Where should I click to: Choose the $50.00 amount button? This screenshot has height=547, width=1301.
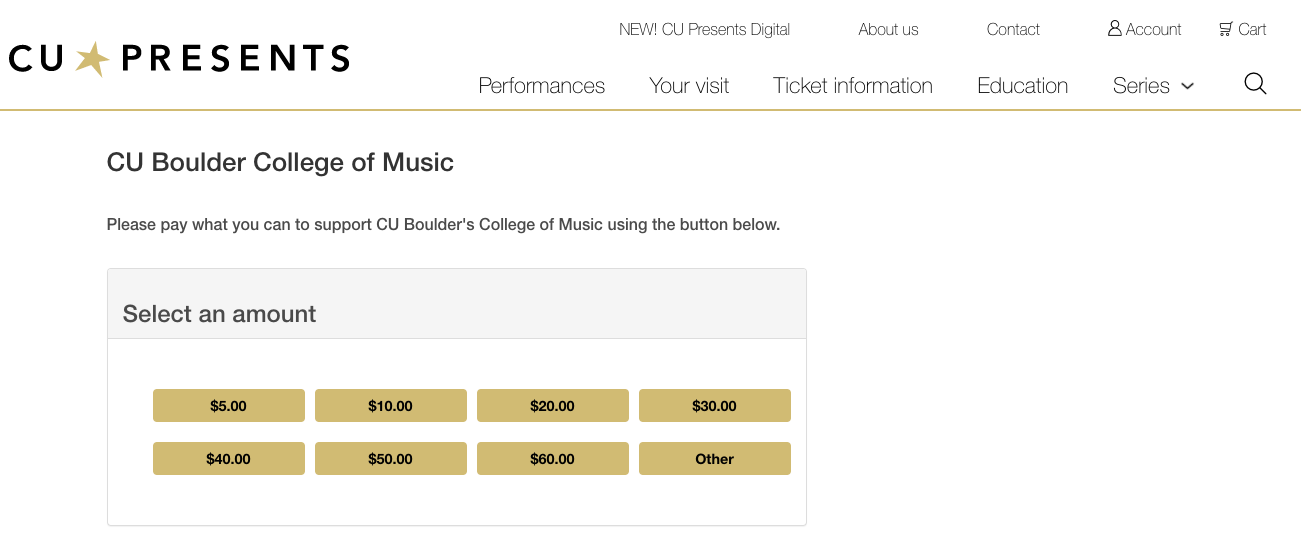pos(391,459)
